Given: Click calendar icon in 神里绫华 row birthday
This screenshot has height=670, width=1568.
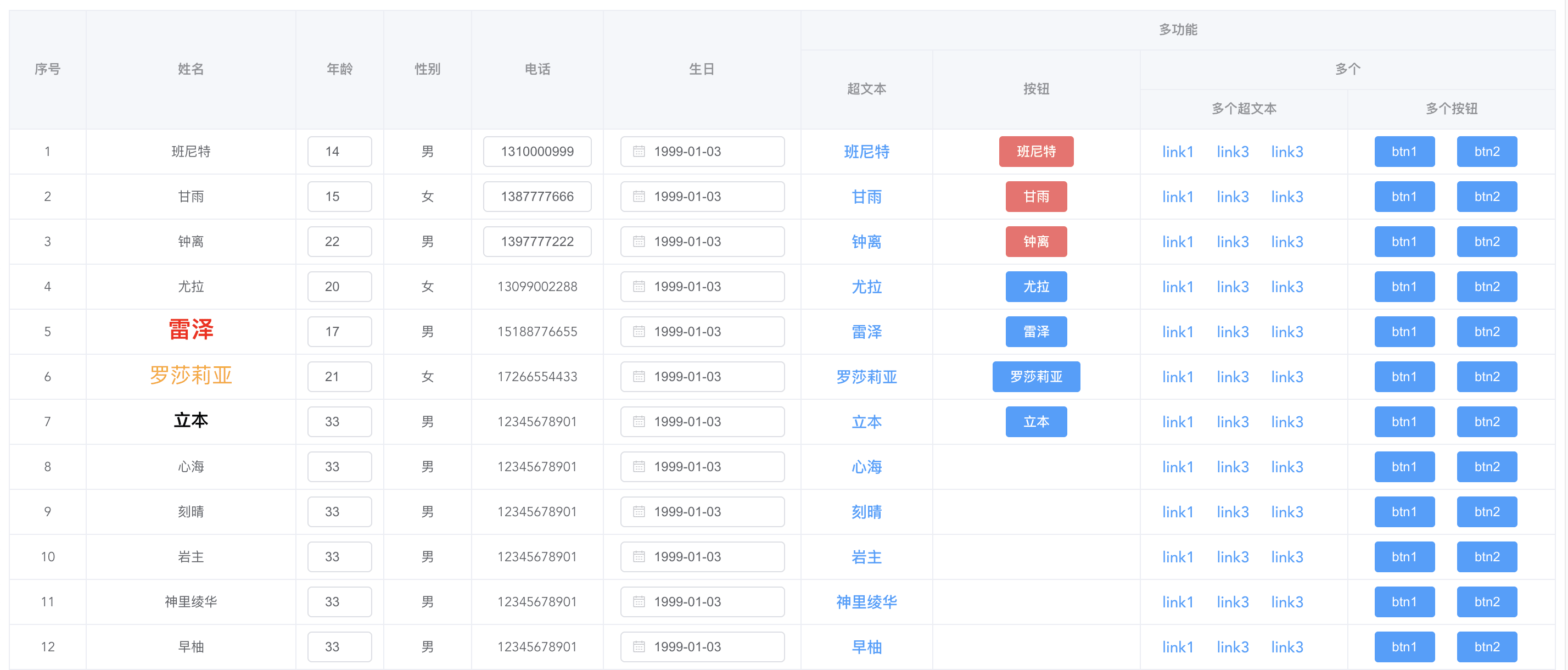Looking at the screenshot, I should (639, 602).
